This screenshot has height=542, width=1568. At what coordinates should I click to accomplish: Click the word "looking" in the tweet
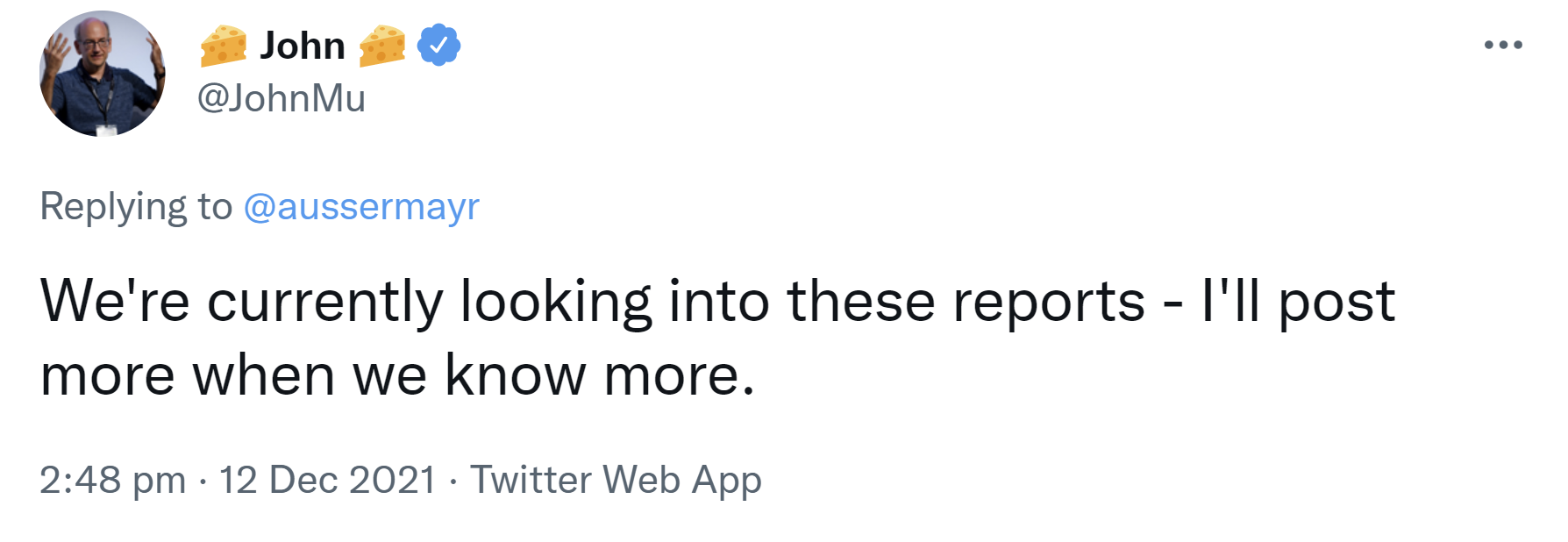(x=556, y=302)
